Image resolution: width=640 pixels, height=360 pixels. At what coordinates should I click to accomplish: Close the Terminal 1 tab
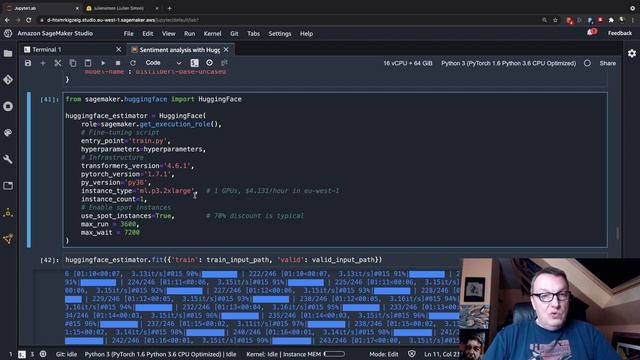coord(118,49)
